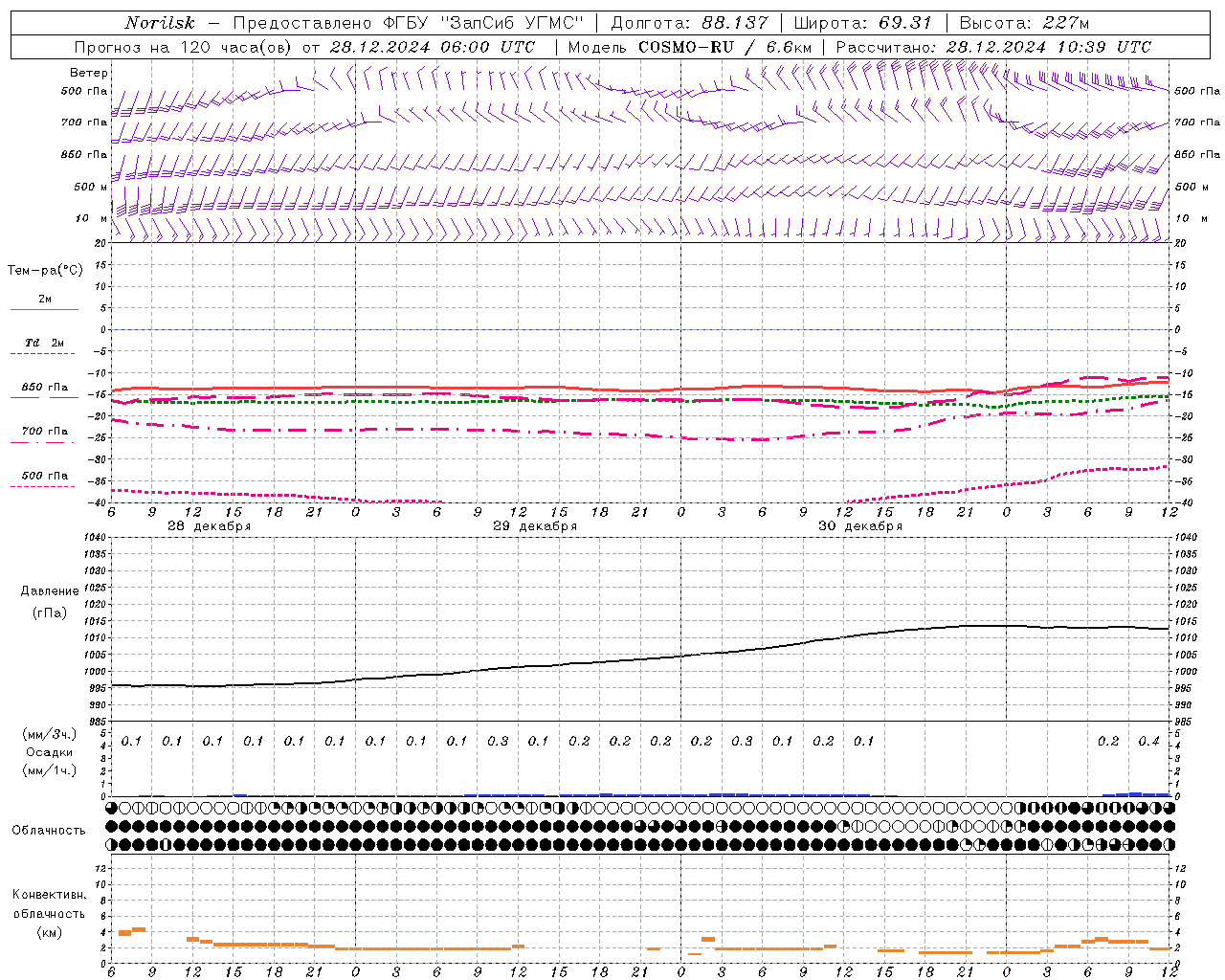Click the Ветер panel label
Viewport: 1225px width, 980px height.
click(89, 73)
